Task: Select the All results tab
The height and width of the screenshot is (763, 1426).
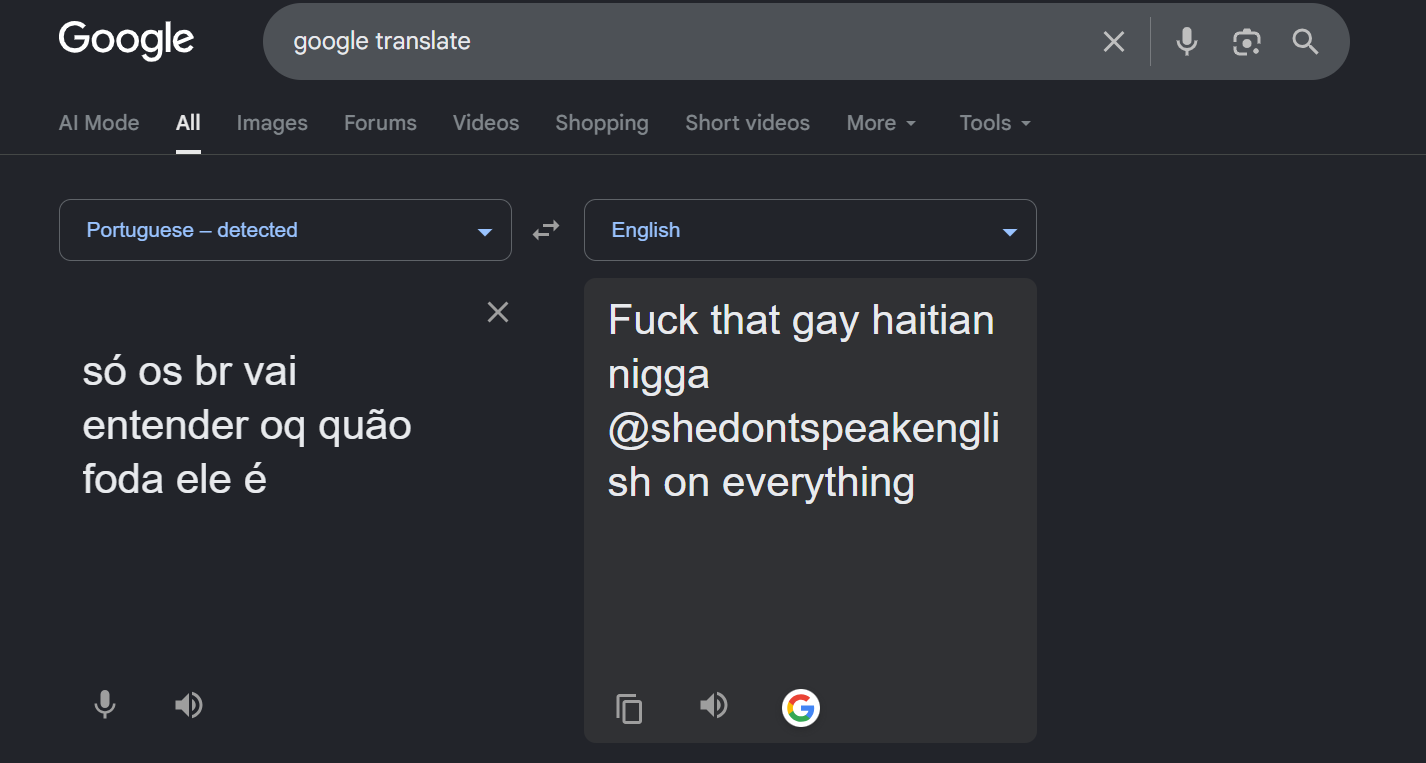Action: 188,123
